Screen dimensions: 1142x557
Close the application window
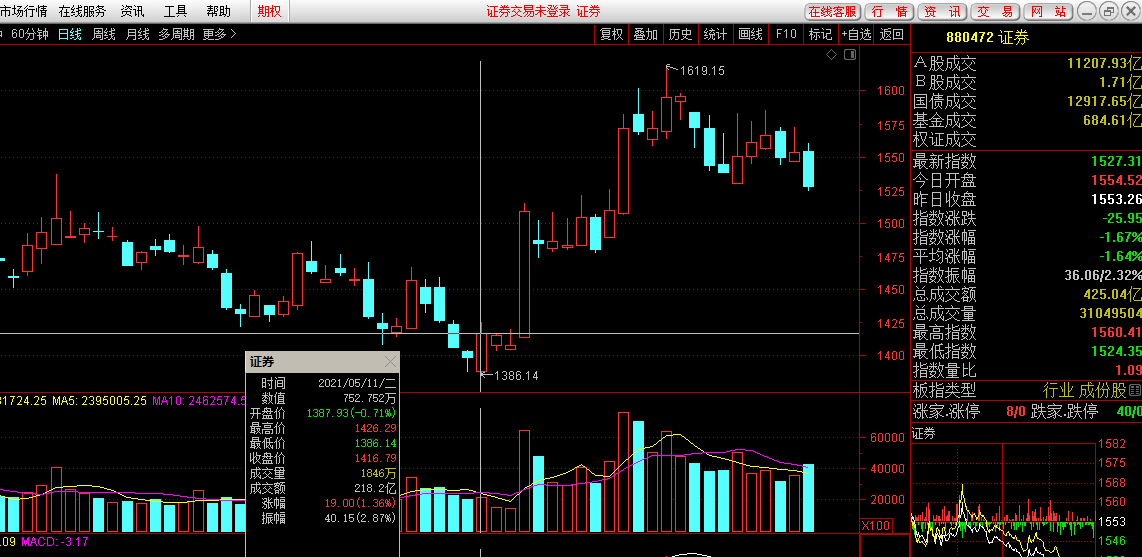coord(1131,12)
